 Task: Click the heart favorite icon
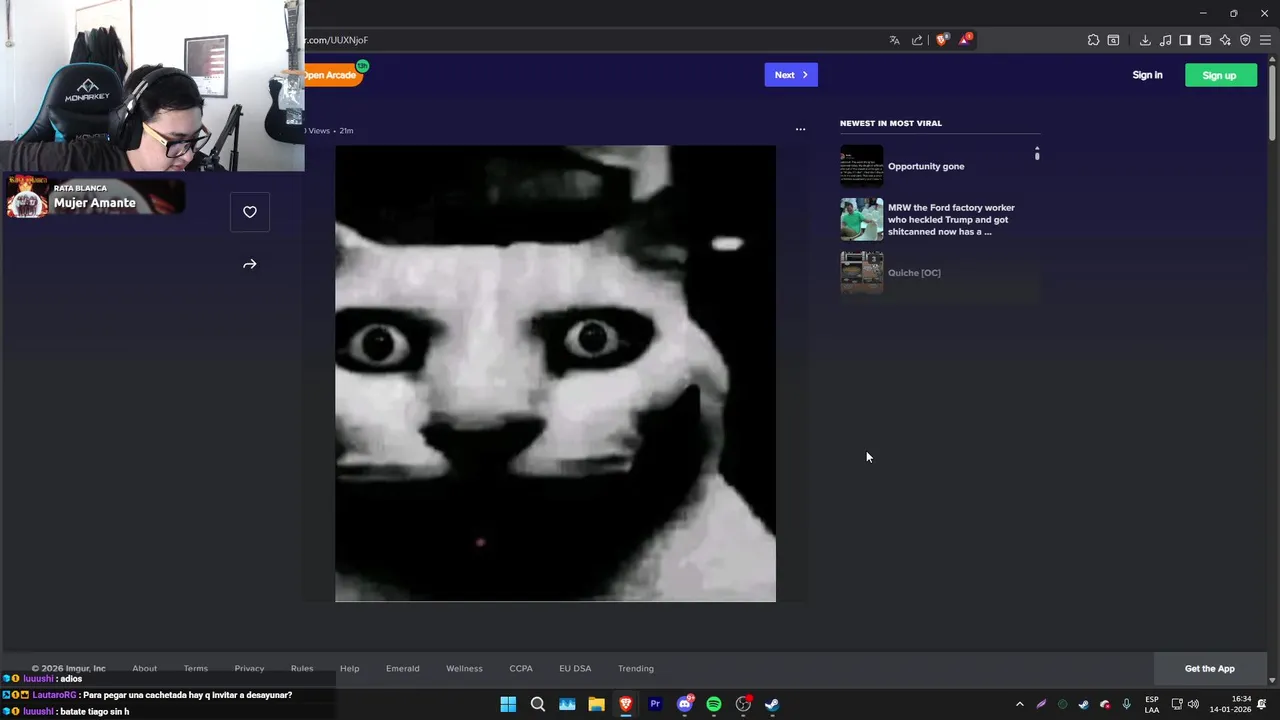(250, 212)
